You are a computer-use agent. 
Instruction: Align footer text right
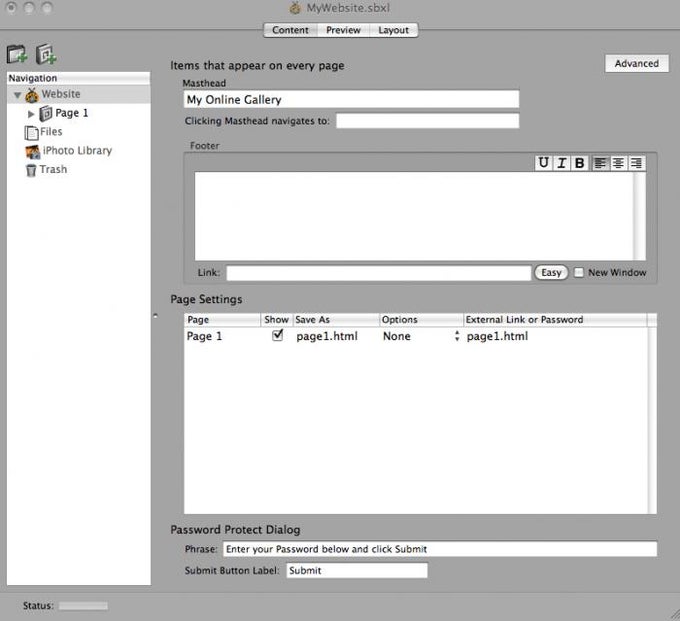[636, 163]
